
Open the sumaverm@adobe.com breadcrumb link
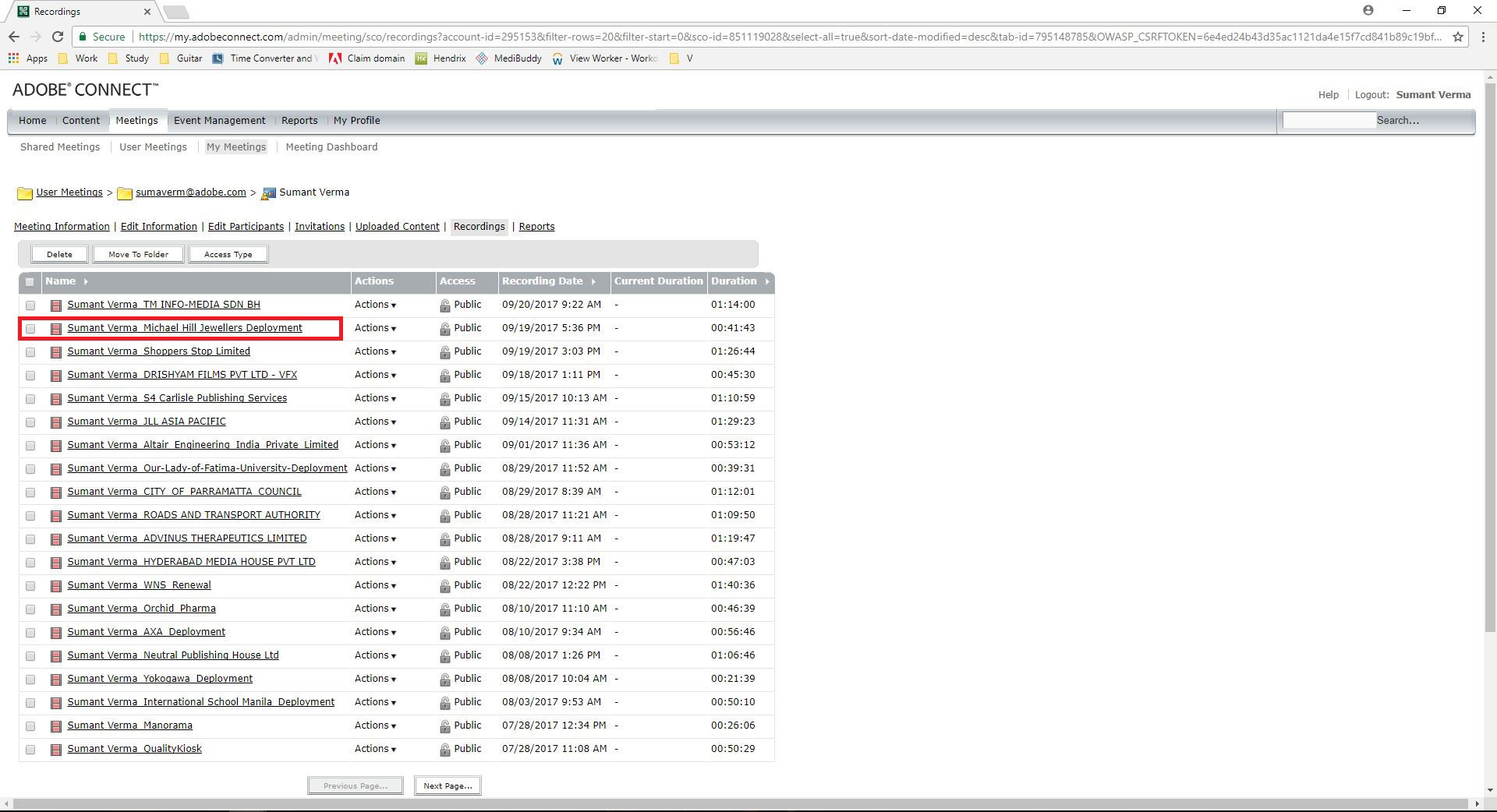(190, 192)
